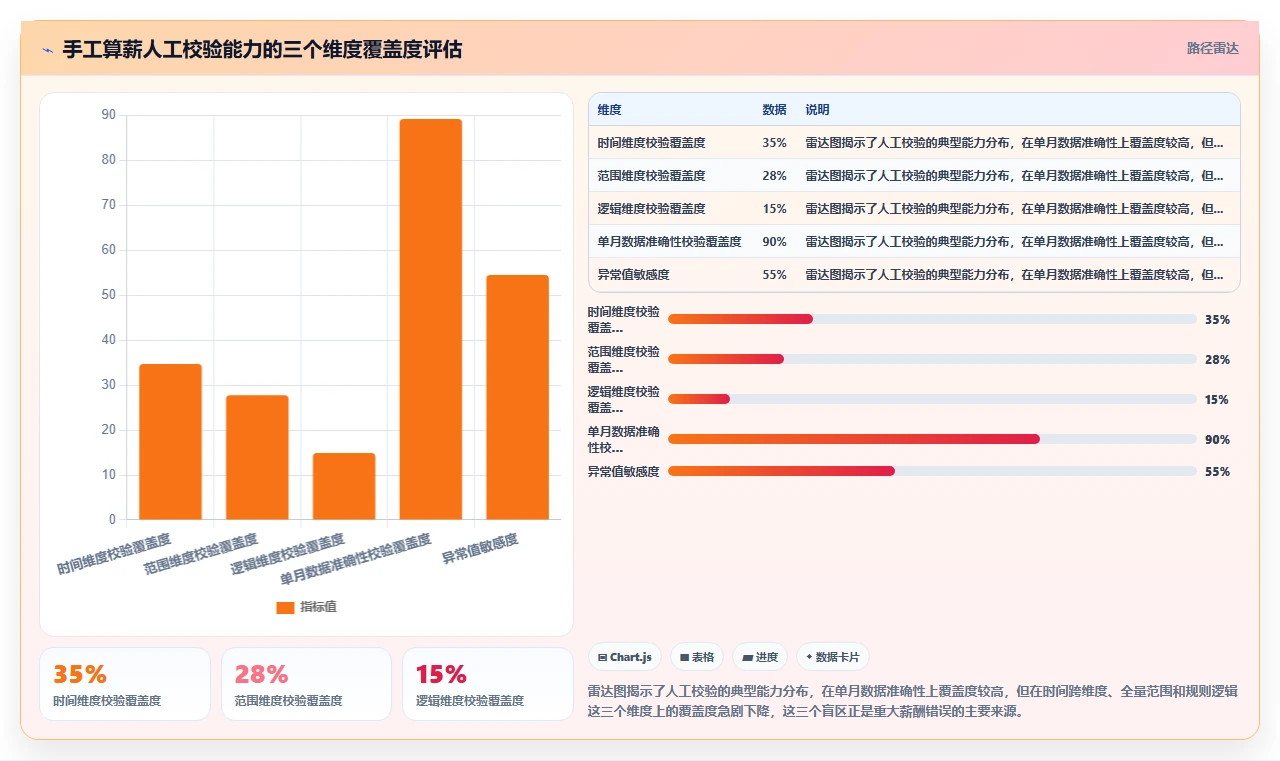
Task: Click the X-axis label 时间维度校验覆盖度
Action: click(114, 554)
